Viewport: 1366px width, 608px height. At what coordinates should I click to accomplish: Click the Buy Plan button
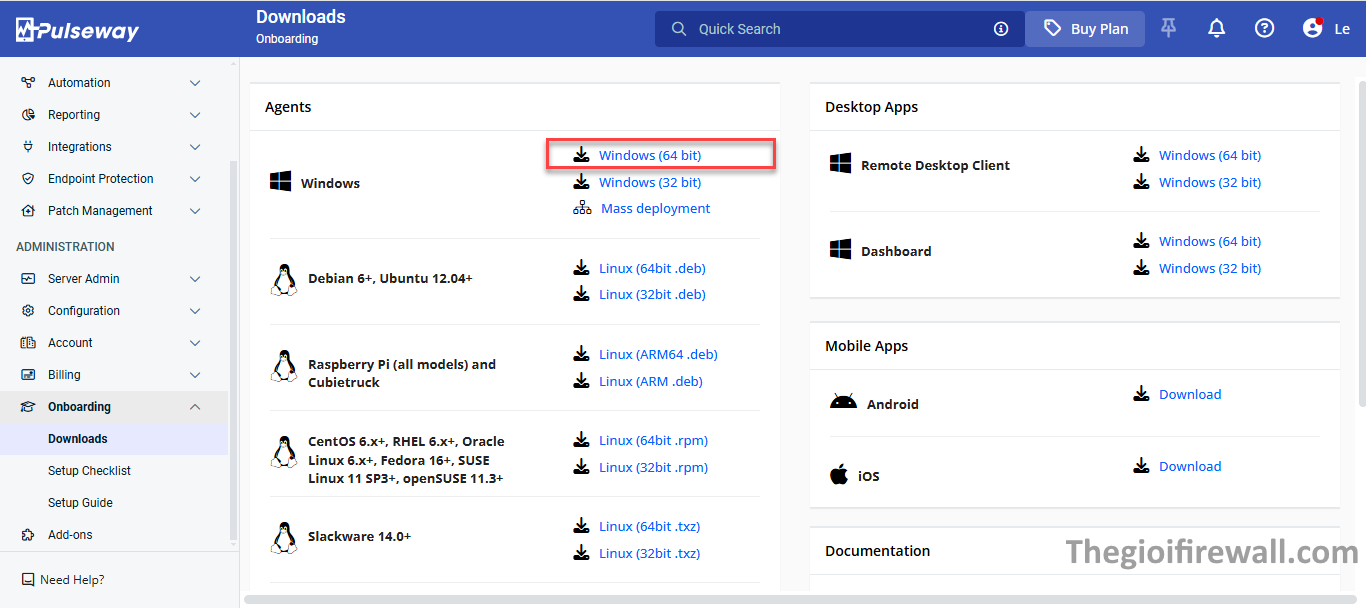[1085, 29]
